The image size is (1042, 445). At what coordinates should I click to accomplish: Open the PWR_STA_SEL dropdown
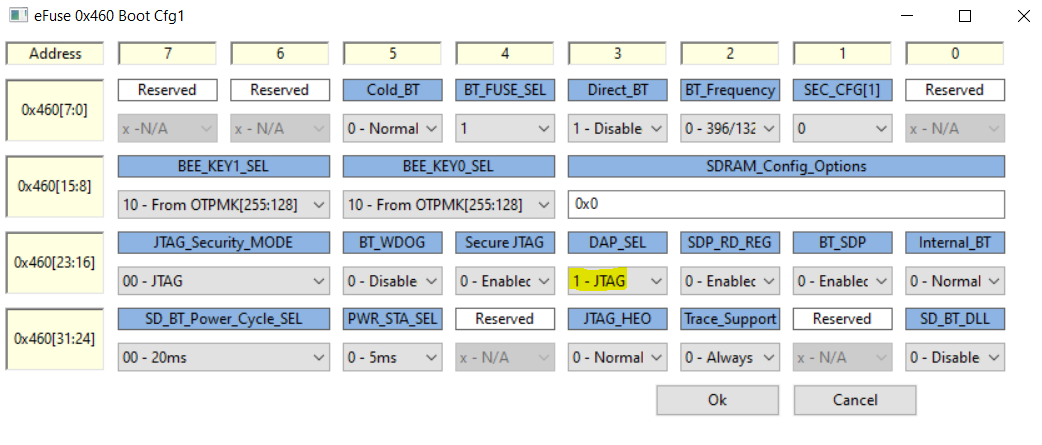(392, 357)
